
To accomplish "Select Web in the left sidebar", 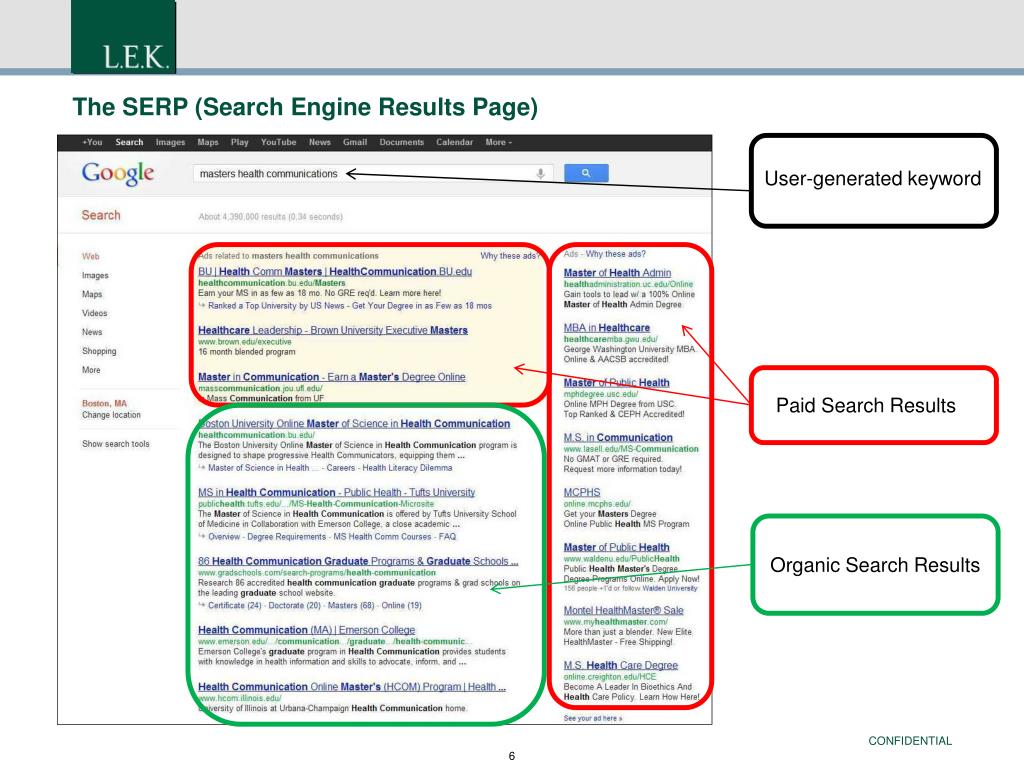I will tap(91, 257).
